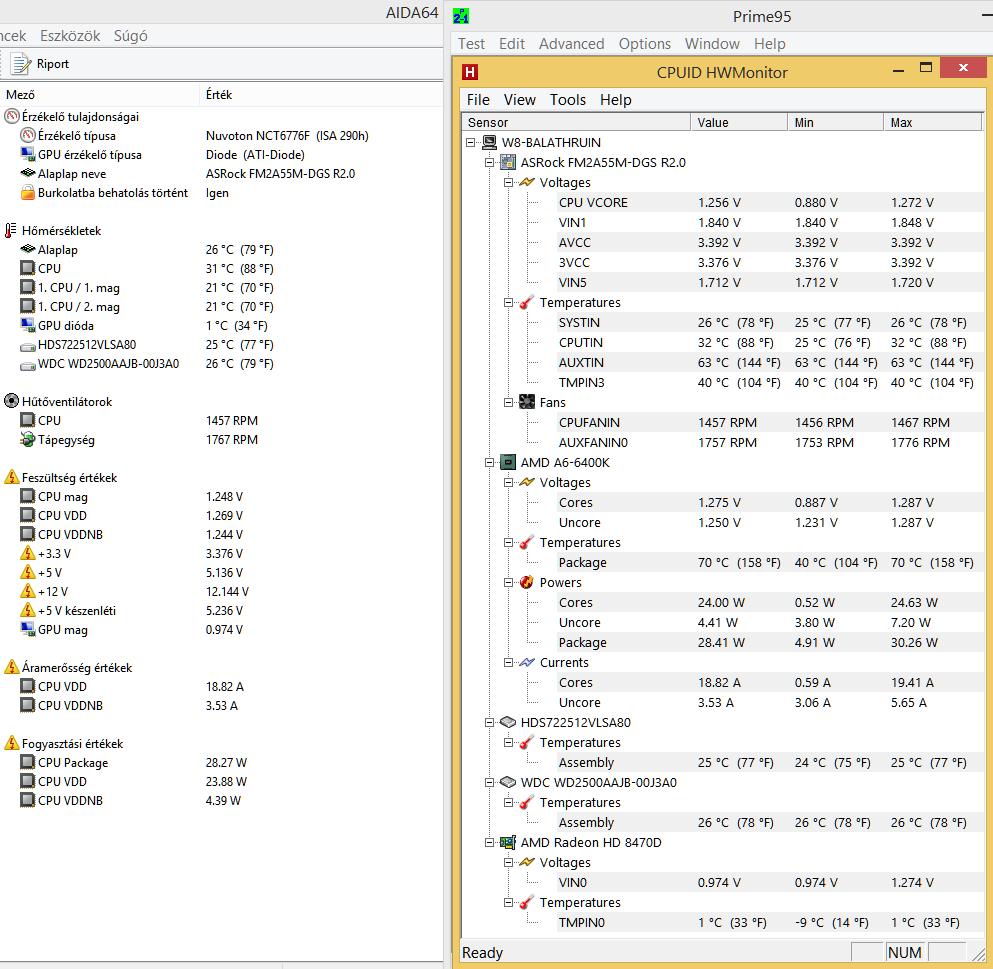Viewport: 993px width, 969px height.
Task: Click the Value column header in HWMonitor
Action: pyautogui.click(x=739, y=122)
